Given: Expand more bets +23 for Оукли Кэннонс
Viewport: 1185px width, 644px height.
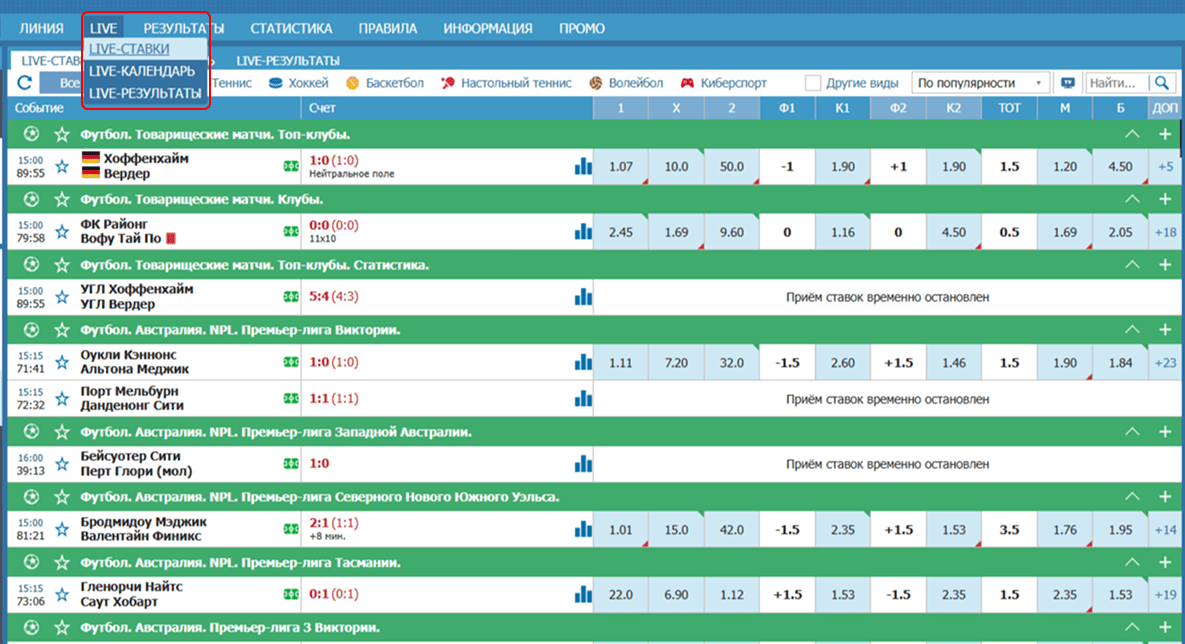Looking at the screenshot, I should point(1164,362).
